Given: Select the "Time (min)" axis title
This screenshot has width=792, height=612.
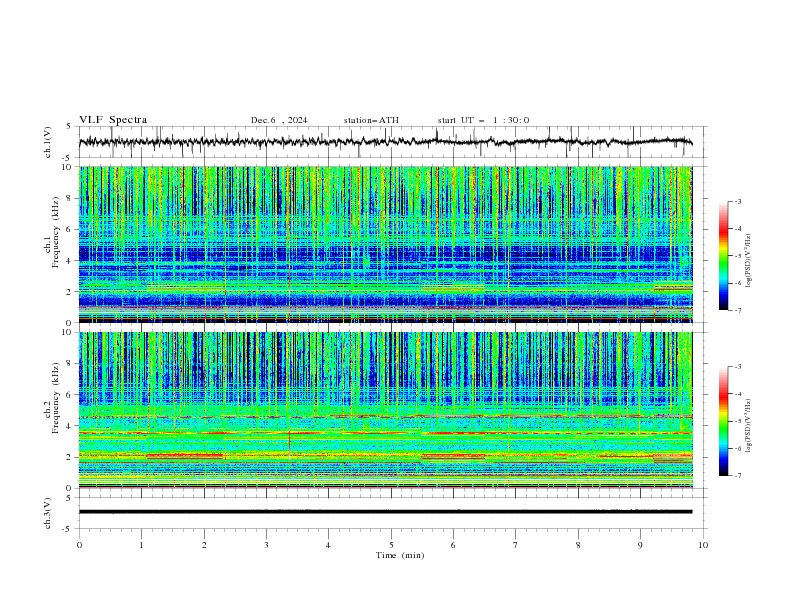Looking at the screenshot, I should point(400,555).
